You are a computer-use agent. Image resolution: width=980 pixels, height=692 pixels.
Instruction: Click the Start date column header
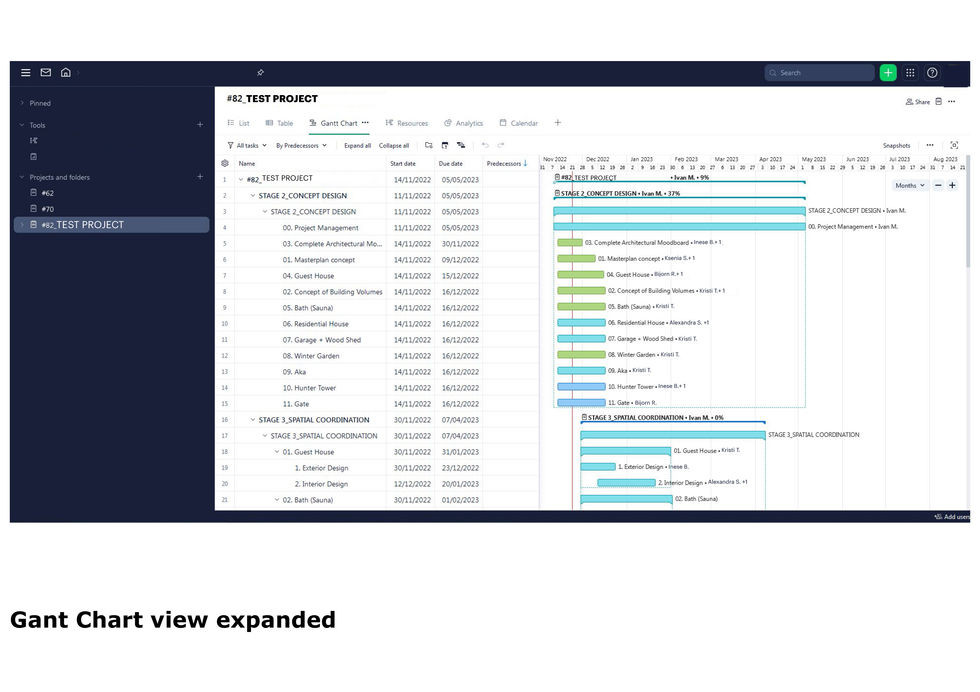(x=403, y=164)
